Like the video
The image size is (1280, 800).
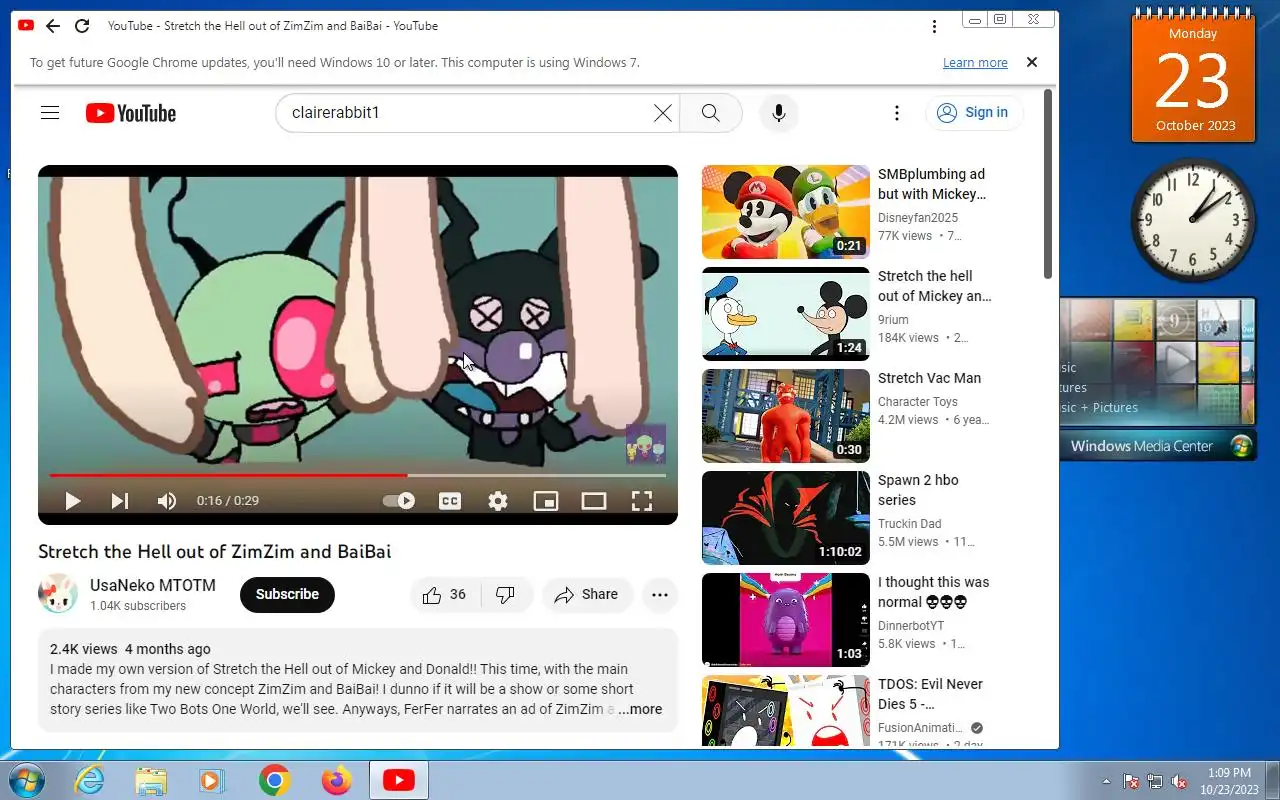coord(445,595)
